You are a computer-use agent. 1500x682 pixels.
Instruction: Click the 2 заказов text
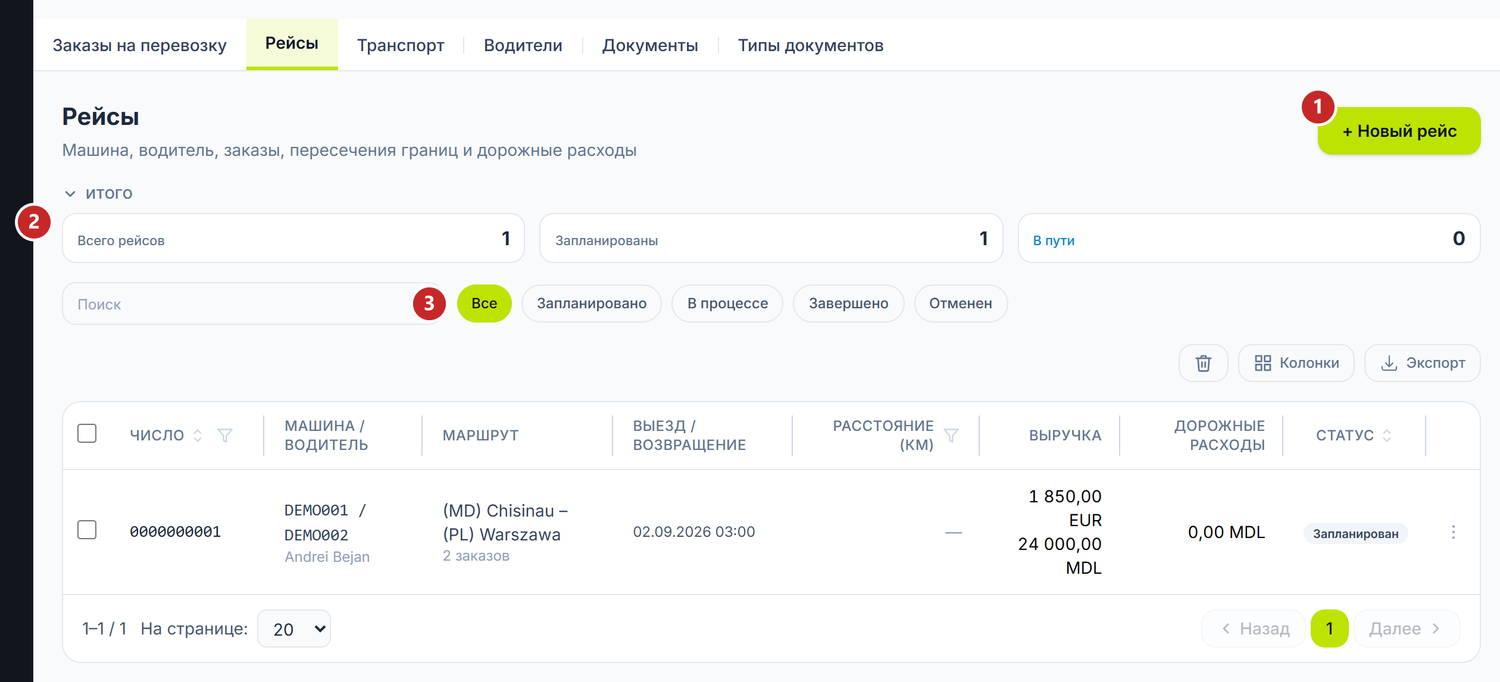pos(476,556)
